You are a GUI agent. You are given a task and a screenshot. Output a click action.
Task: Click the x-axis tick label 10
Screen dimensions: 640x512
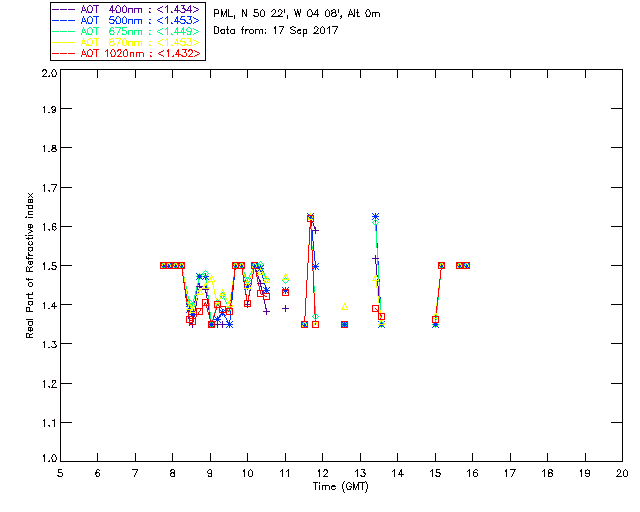coord(247,473)
